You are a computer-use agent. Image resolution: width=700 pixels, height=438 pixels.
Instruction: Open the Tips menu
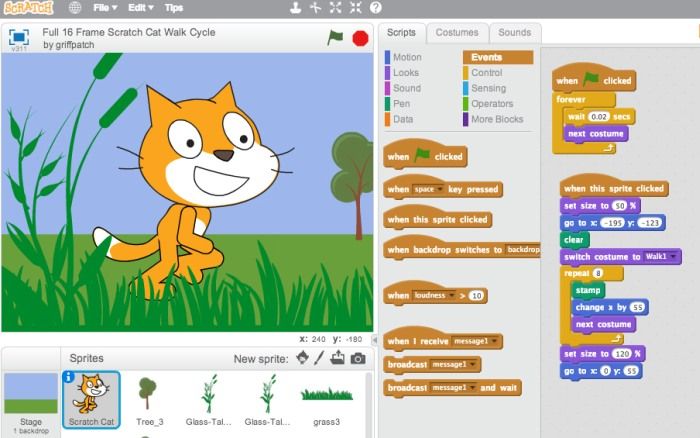point(174,8)
